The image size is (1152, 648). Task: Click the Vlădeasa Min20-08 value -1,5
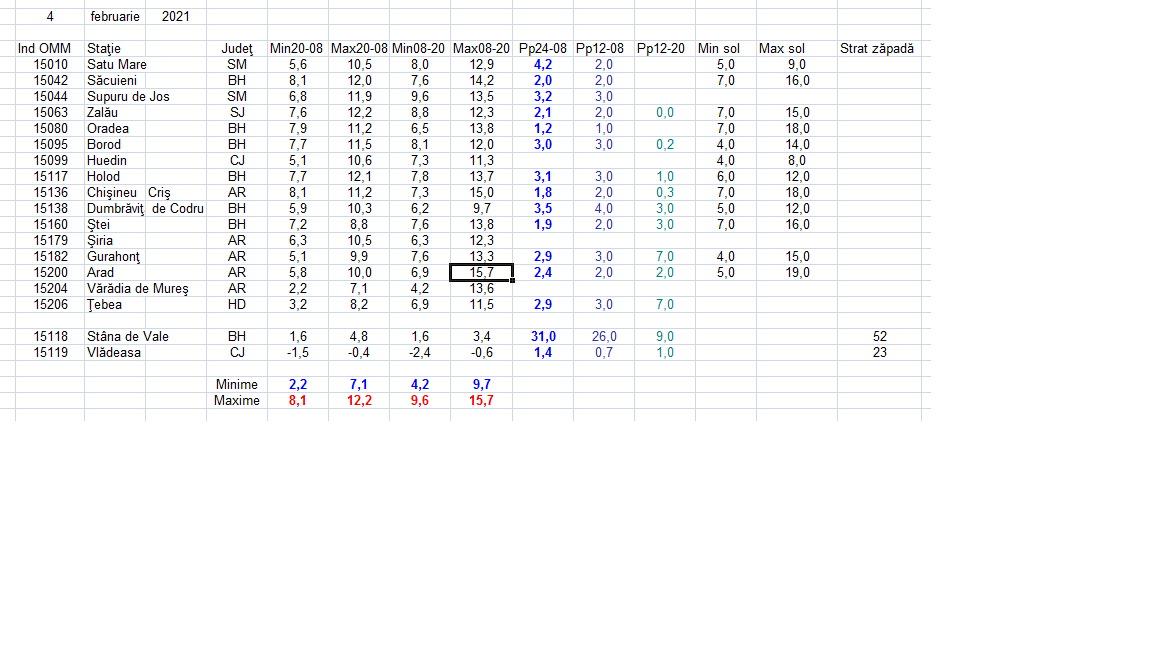(297, 353)
